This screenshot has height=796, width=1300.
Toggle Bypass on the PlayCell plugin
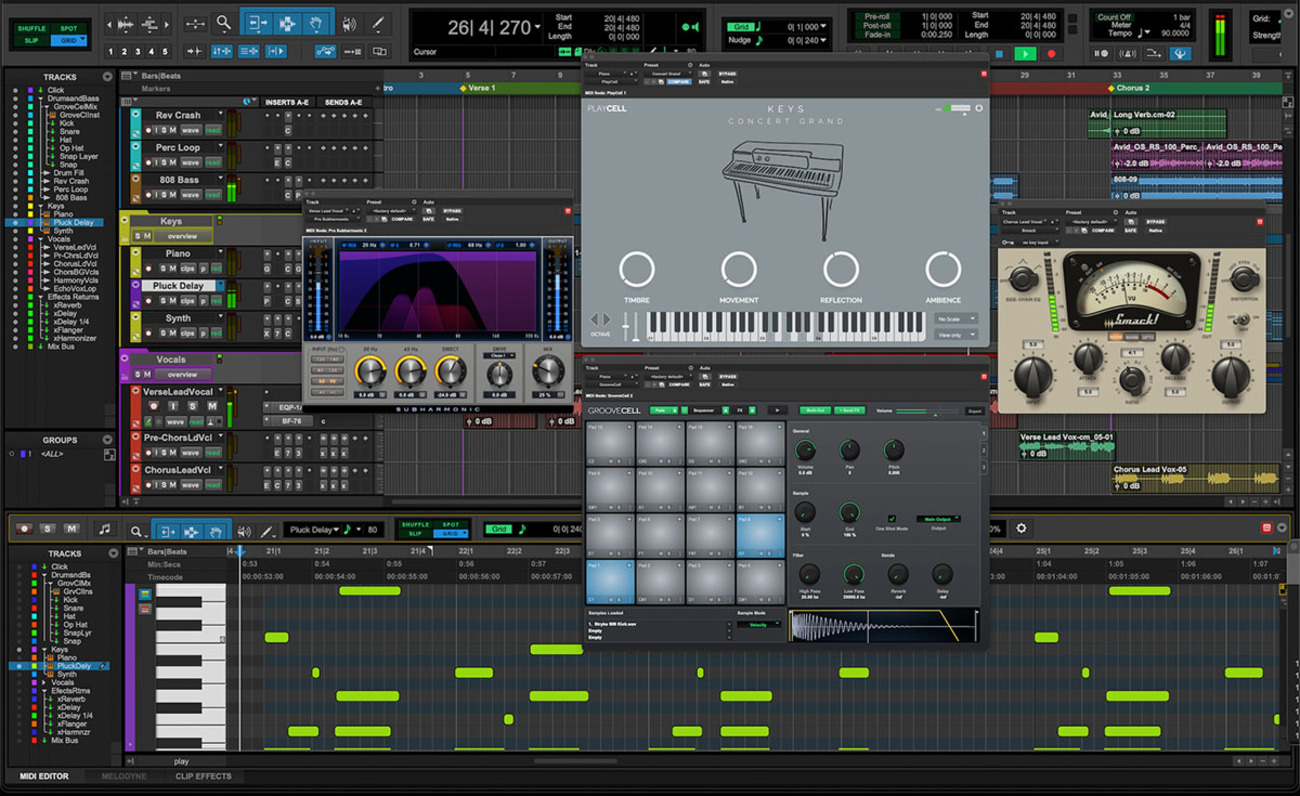[727, 73]
